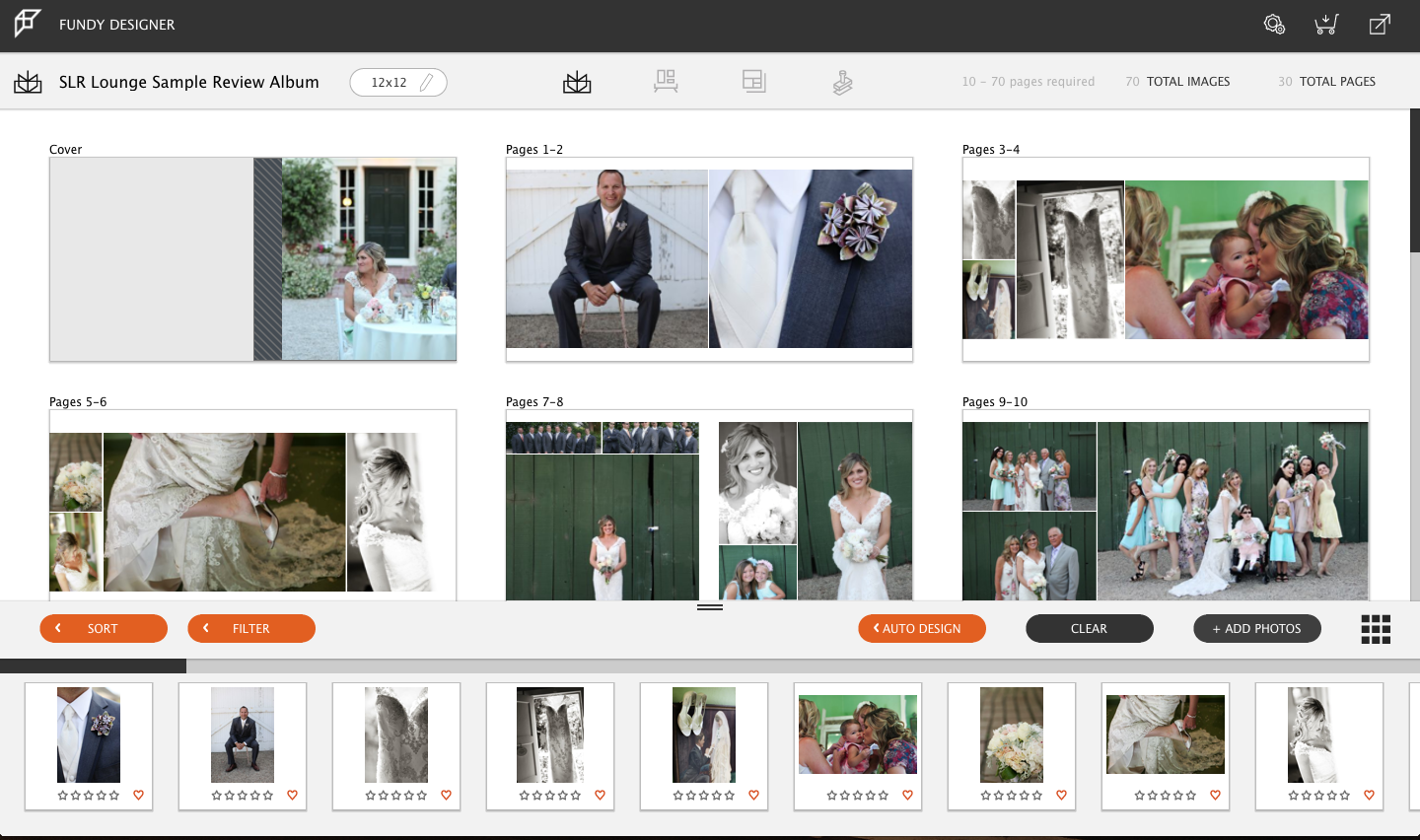Rate the wedding dress thumbnail with stars
Viewport: 1420px width, 840px height.
[395, 795]
